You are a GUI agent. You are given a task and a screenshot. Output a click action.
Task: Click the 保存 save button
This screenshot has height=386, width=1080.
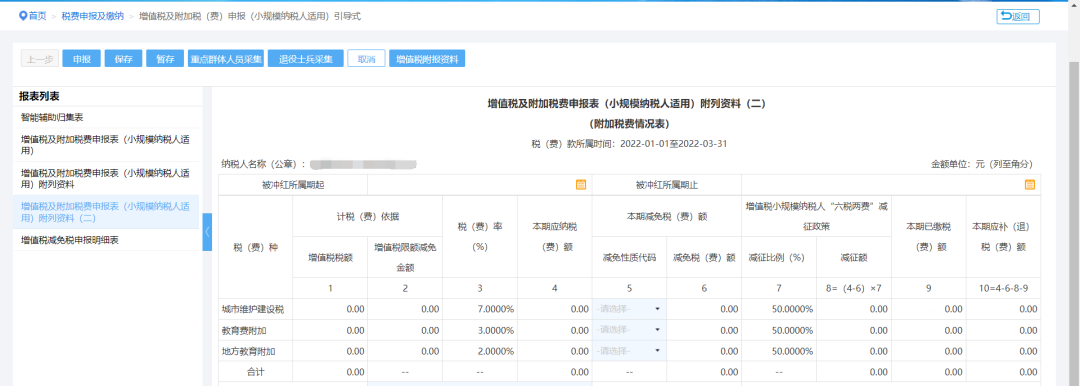pyautogui.click(x=123, y=59)
